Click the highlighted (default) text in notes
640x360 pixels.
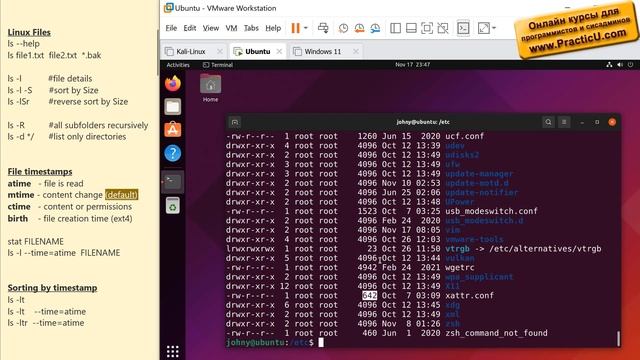(x=121, y=195)
